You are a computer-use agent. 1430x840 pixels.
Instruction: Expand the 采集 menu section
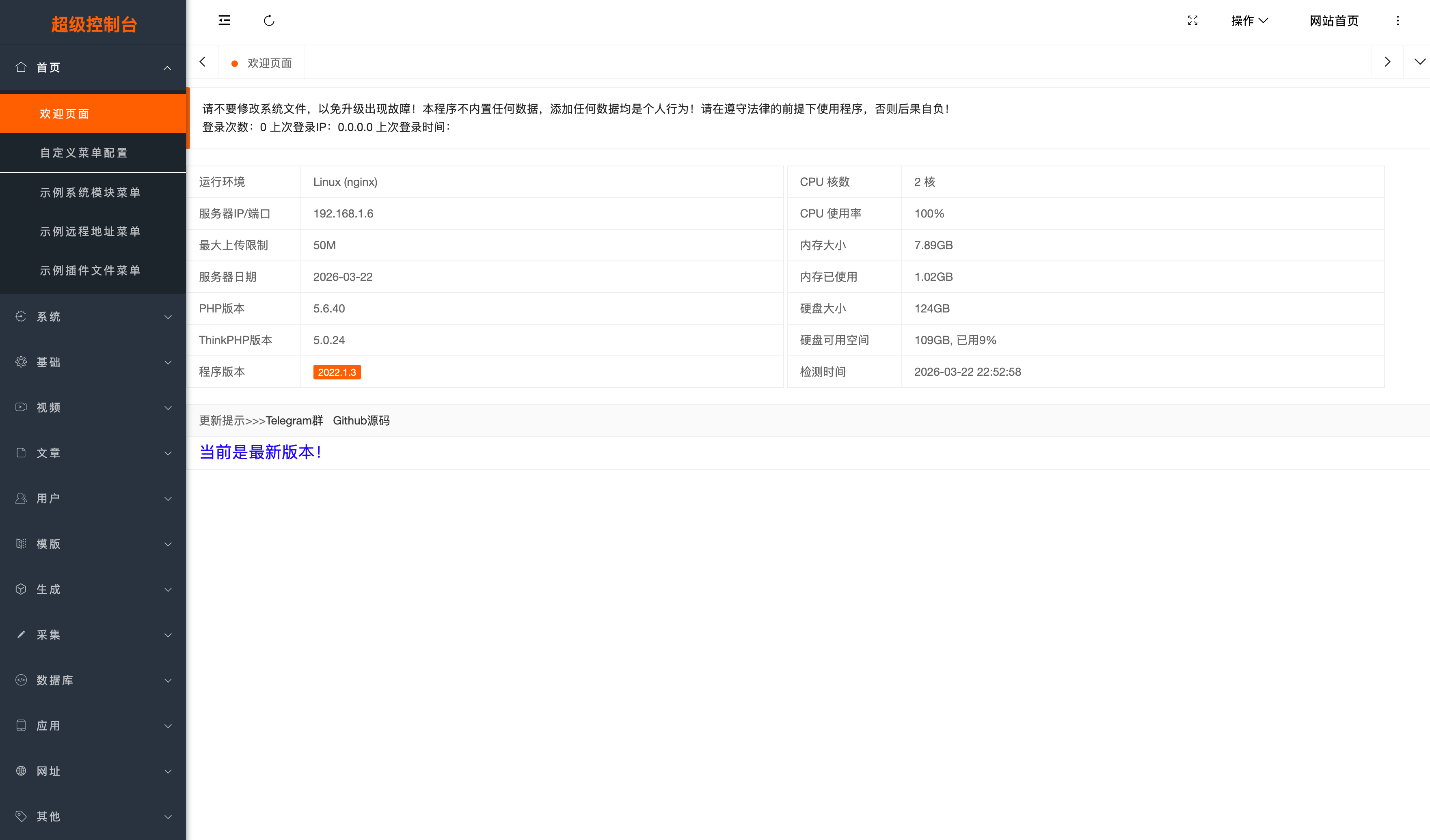[93, 635]
